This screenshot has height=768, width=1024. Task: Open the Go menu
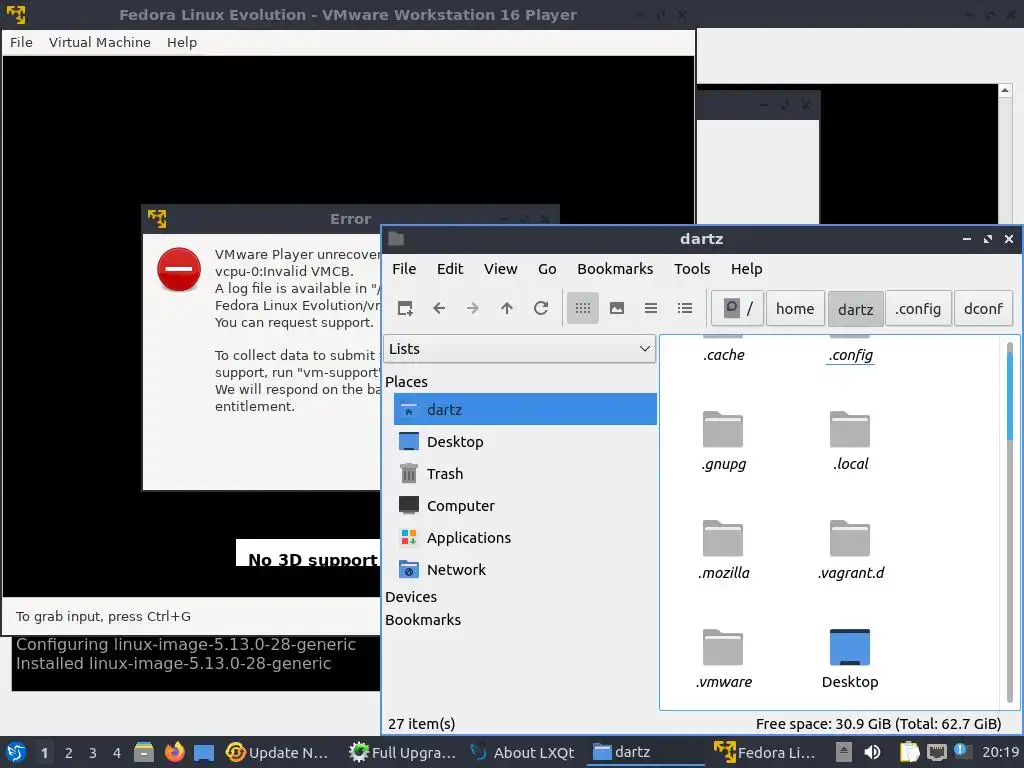tap(547, 269)
